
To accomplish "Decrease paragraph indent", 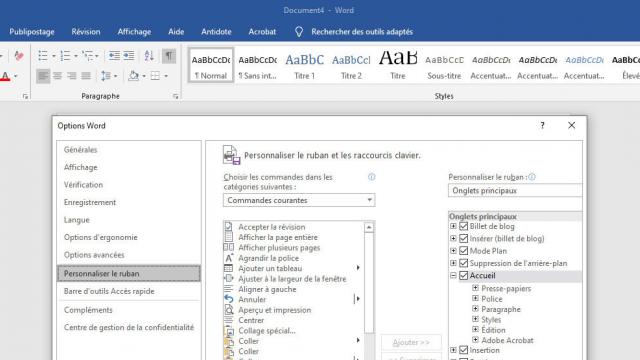I will (x=114, y=56).
